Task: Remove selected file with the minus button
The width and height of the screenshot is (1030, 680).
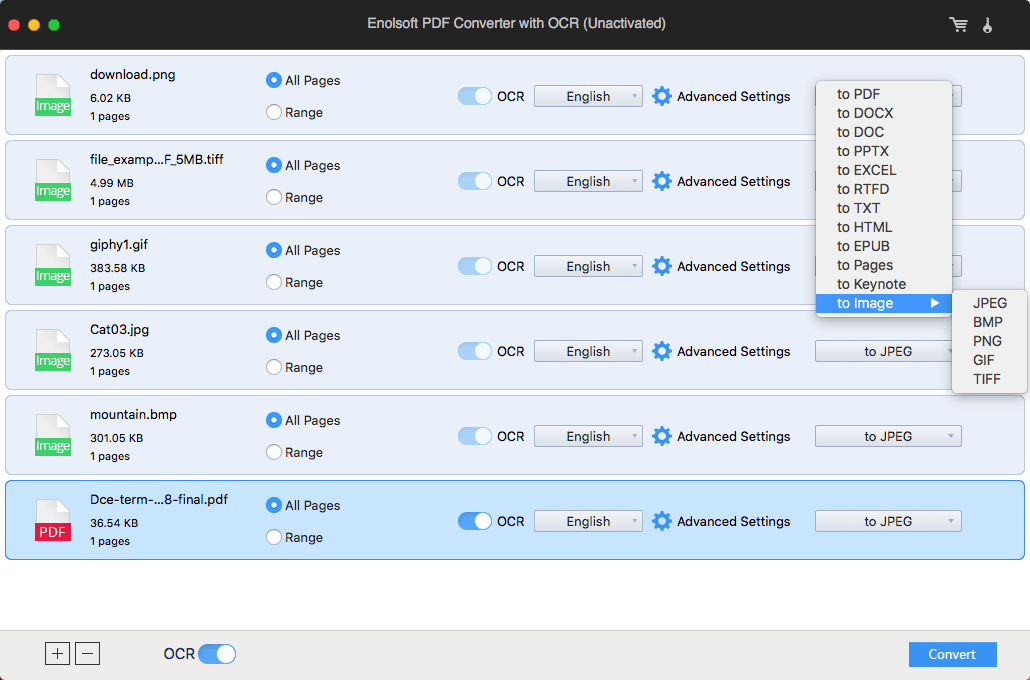Action: click(87, 654)
